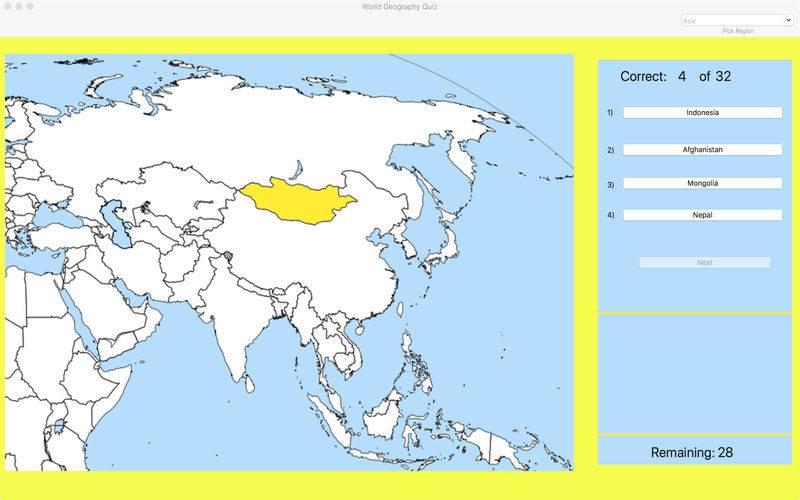Choose the Afghanistan answer button
The height and width of the screenshot is (500, 800).
click(702, 149)
